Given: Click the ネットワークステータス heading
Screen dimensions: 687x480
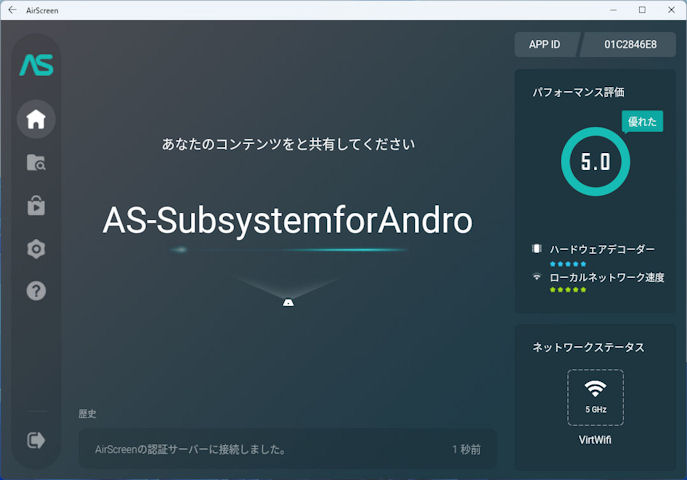Looking at the screenshot, I should (588, 347).
